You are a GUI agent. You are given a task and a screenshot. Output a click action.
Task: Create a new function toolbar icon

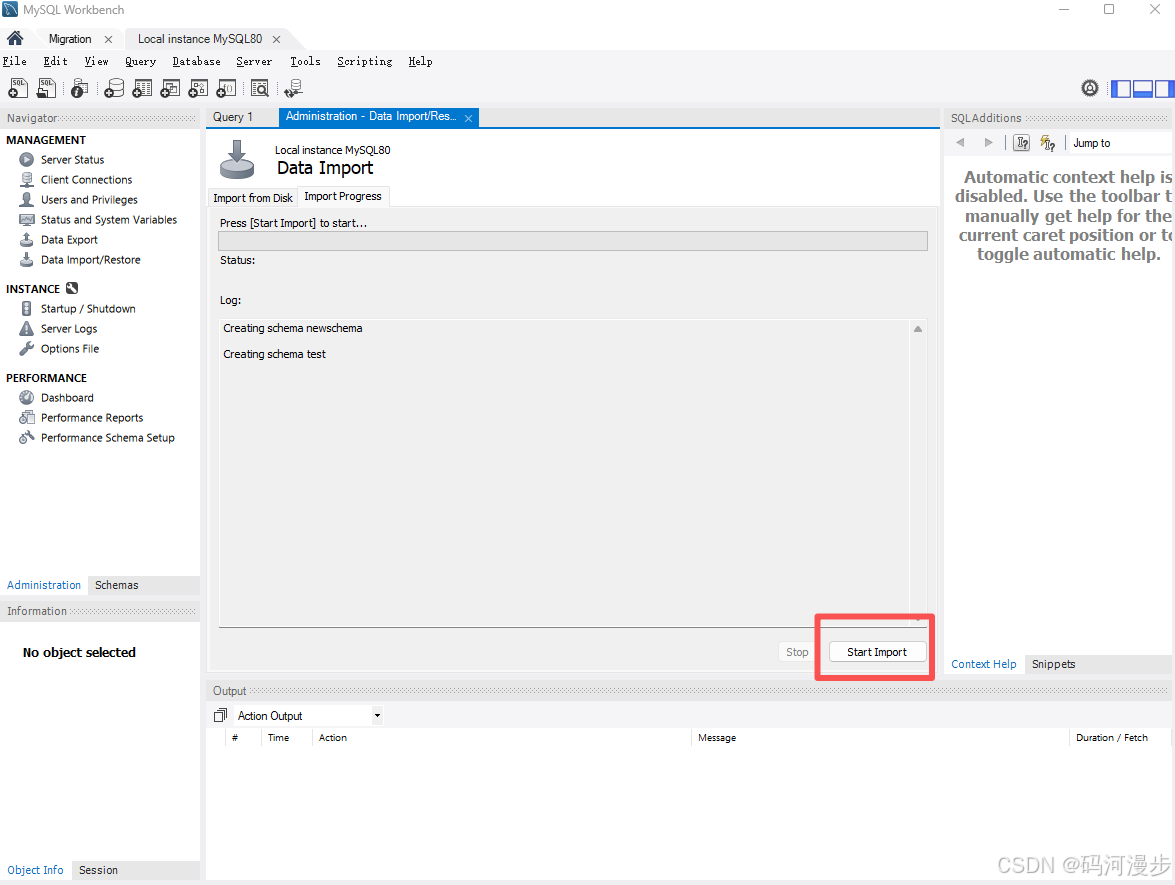(x=226, y=88)
